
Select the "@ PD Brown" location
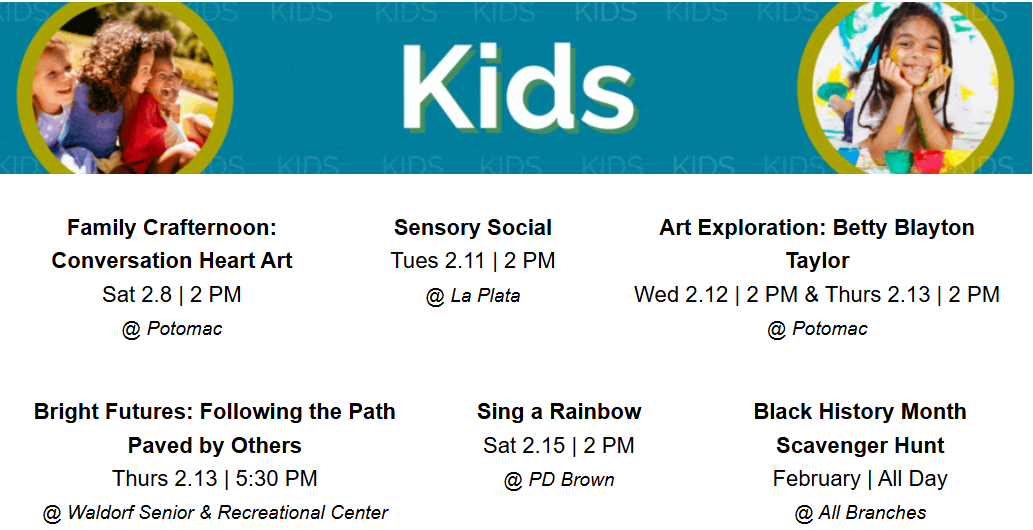point(559,480)
